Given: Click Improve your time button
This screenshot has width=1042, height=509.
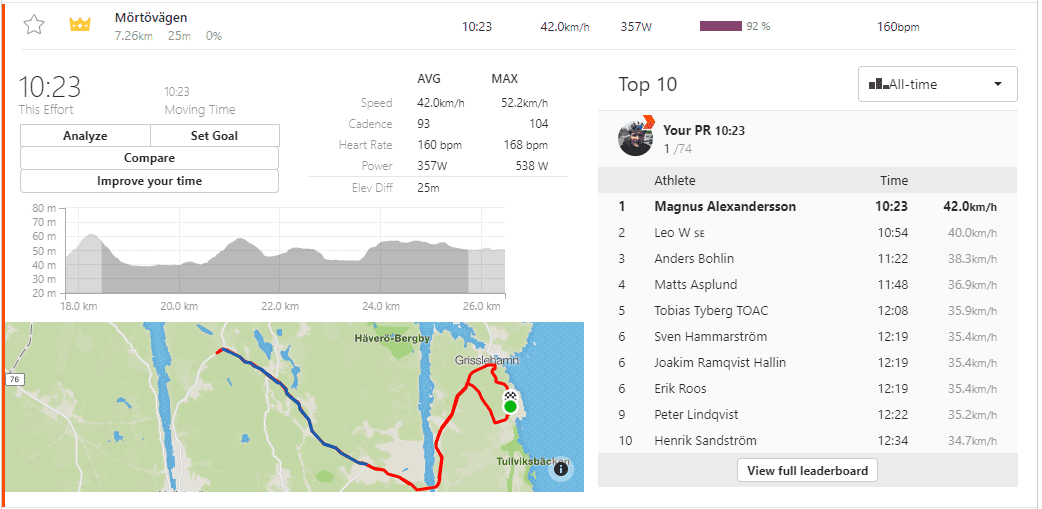Looking at the screenshot, I should 149,181.
